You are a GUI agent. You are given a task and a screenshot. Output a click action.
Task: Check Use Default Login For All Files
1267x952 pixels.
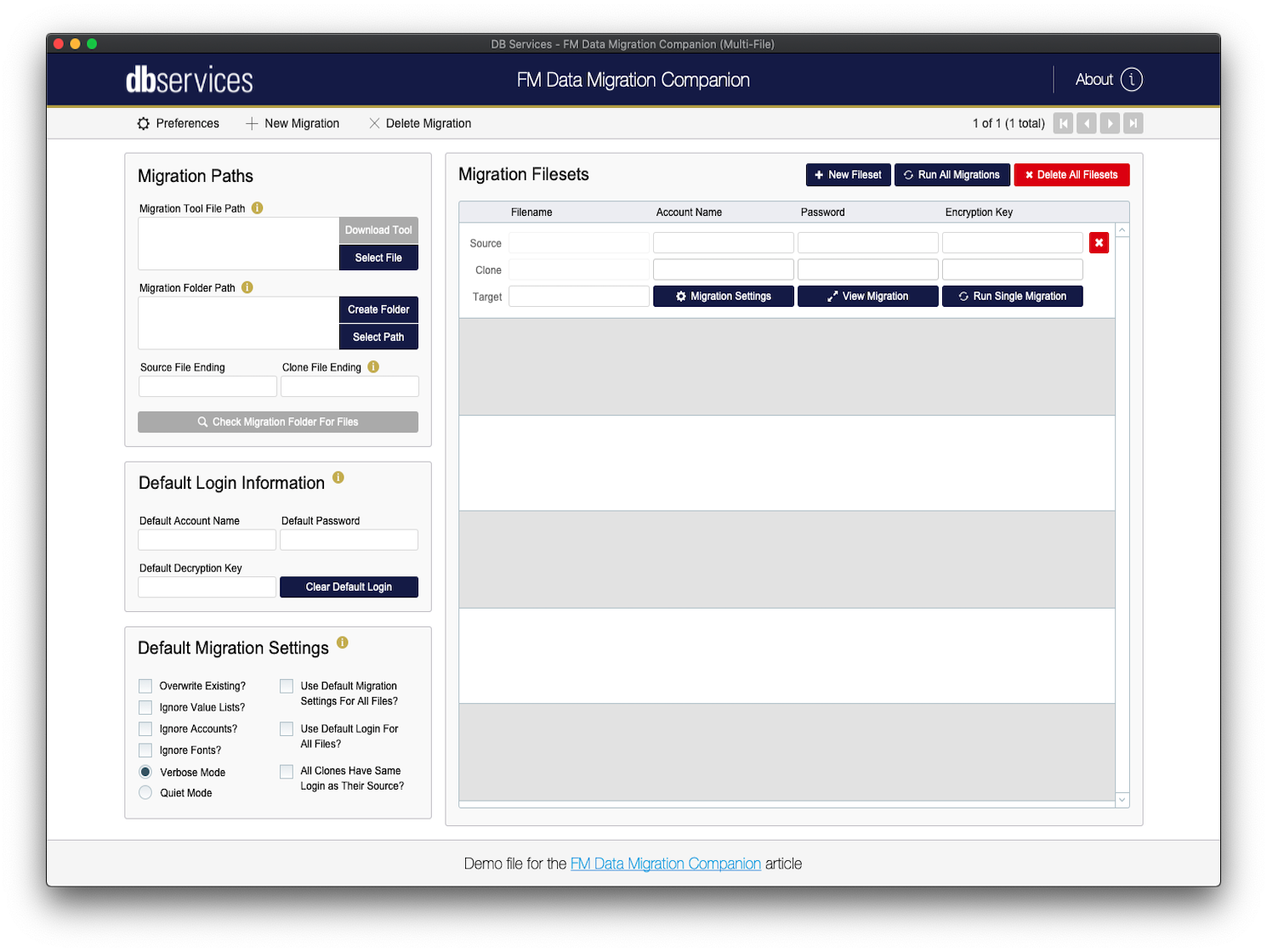tap(287, 728)
